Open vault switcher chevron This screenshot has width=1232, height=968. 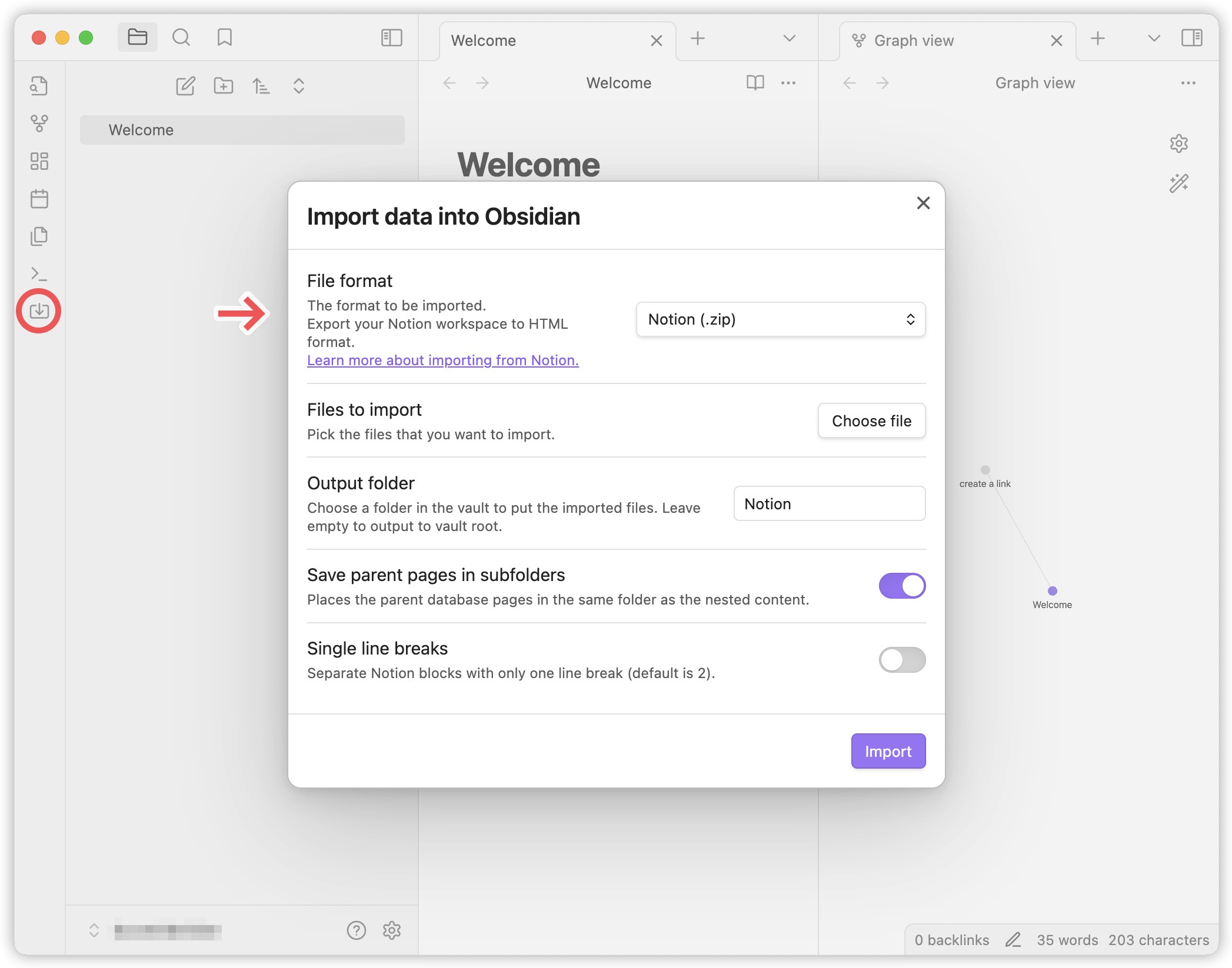pyautogui.click(x=94, y=930)
